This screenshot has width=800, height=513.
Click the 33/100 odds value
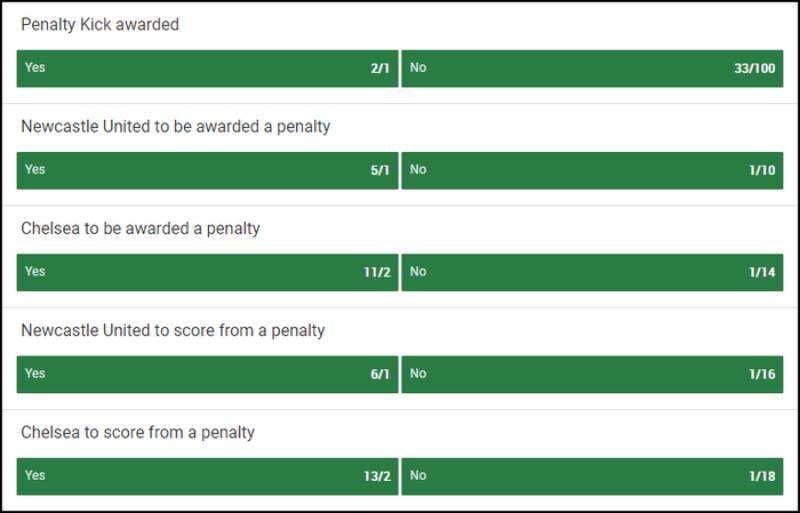[x=754, y=69]
